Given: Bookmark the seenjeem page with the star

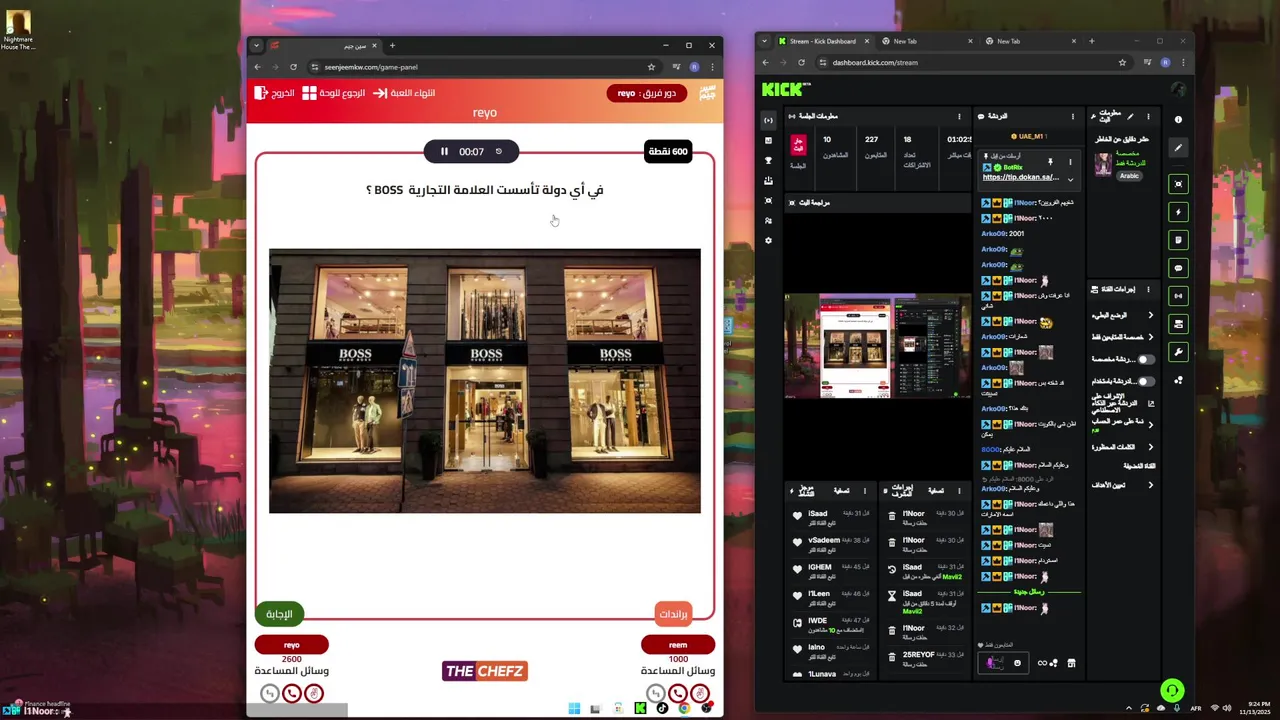Looking at the screenshot, I should click(x=651, y=67).
